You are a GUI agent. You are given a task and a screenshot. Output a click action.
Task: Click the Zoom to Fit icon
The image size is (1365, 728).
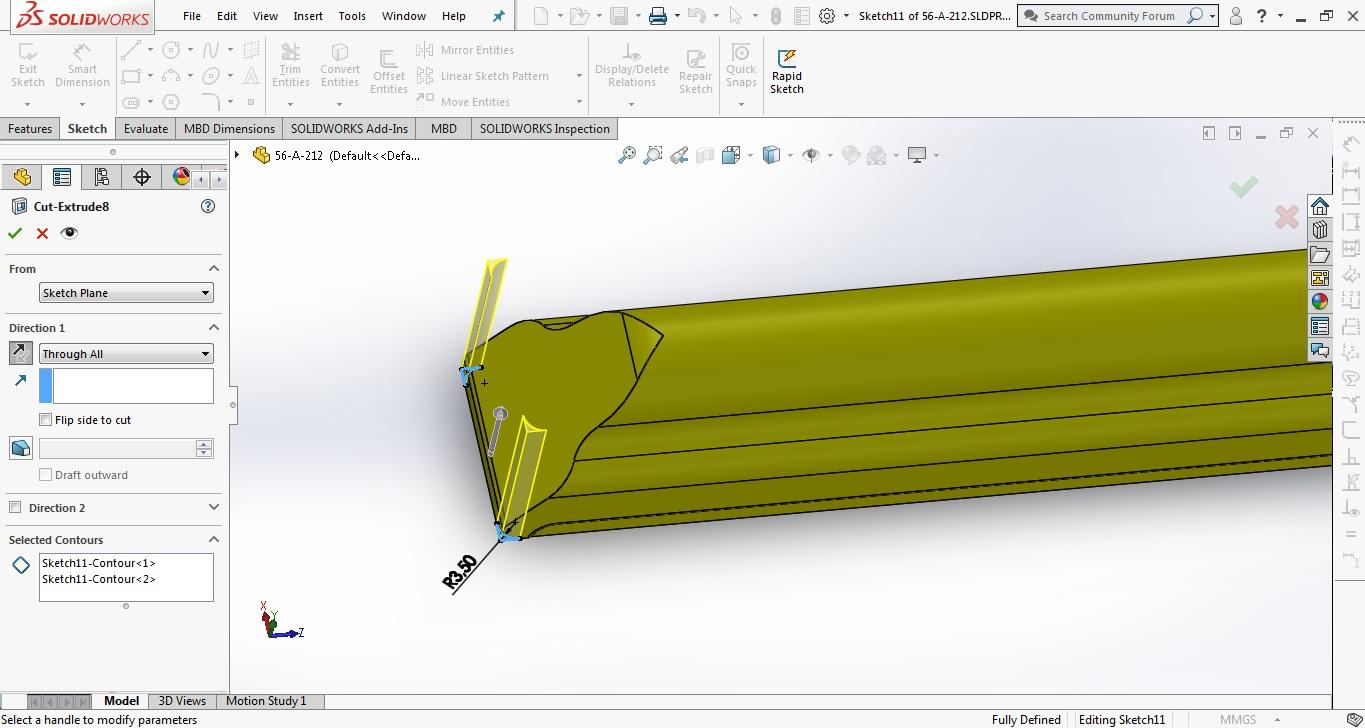pyautogui.click(x=626, y=155)
